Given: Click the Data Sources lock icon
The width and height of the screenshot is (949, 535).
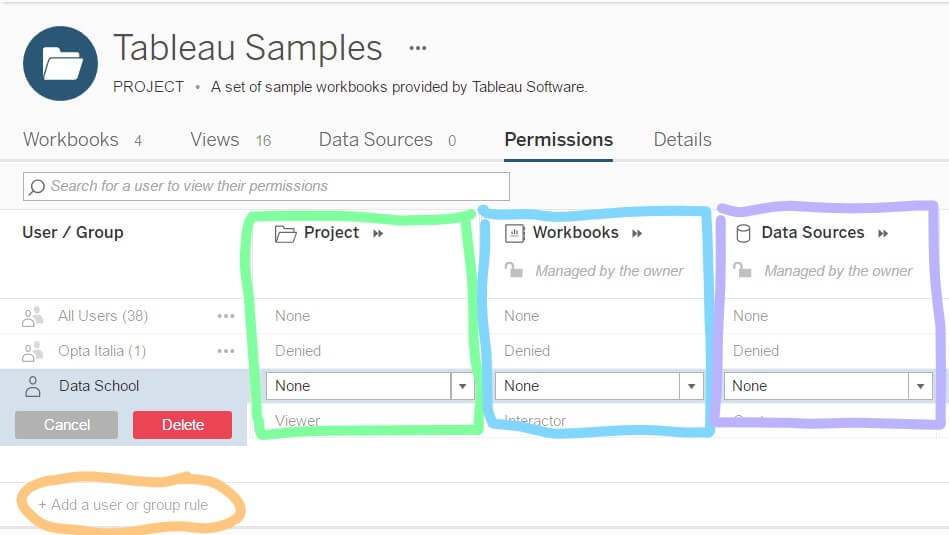Looking at the screenshot, I should 743,270.
